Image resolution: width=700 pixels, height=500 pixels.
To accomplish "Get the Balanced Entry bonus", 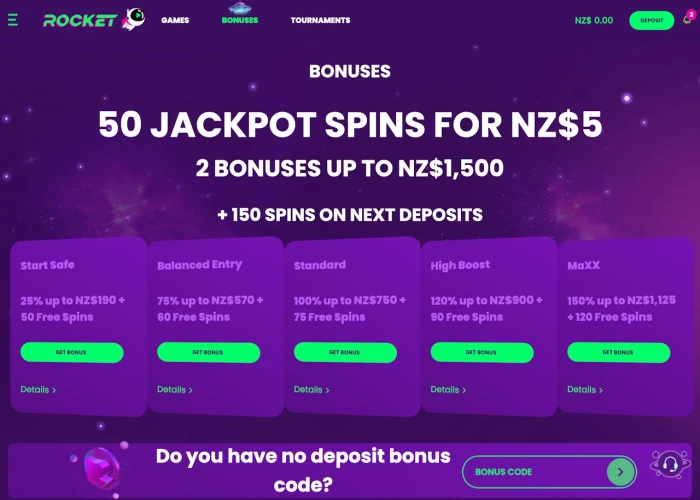I will 208,352.
